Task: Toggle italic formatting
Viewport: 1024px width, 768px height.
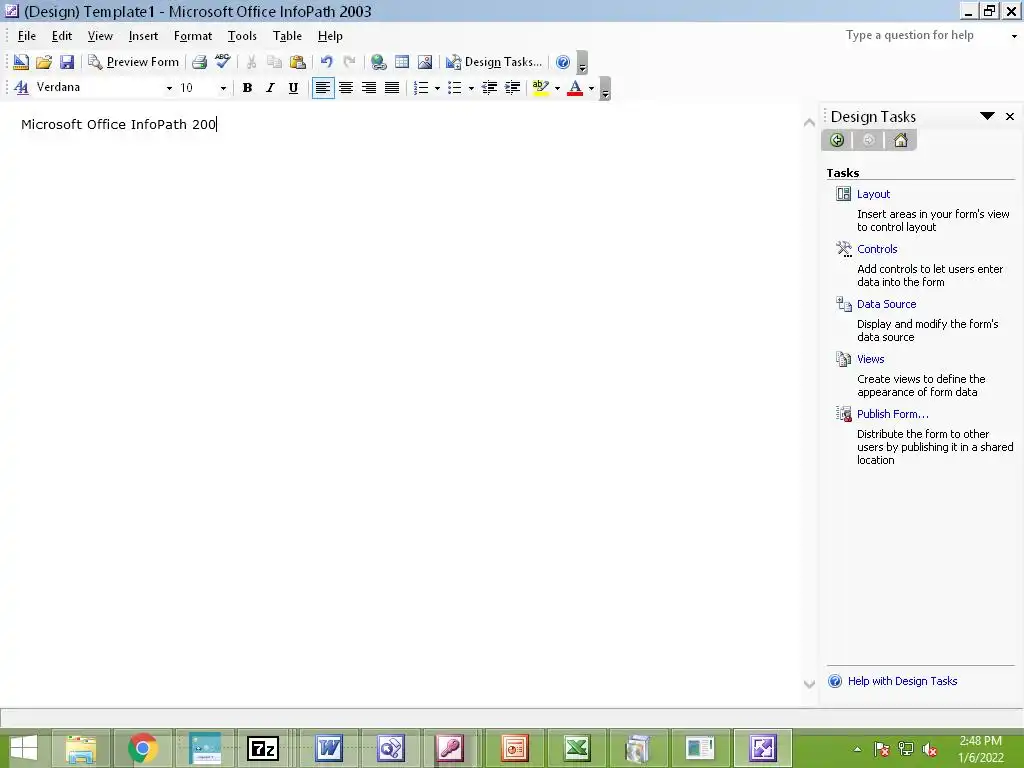Action: pos(270,88)
